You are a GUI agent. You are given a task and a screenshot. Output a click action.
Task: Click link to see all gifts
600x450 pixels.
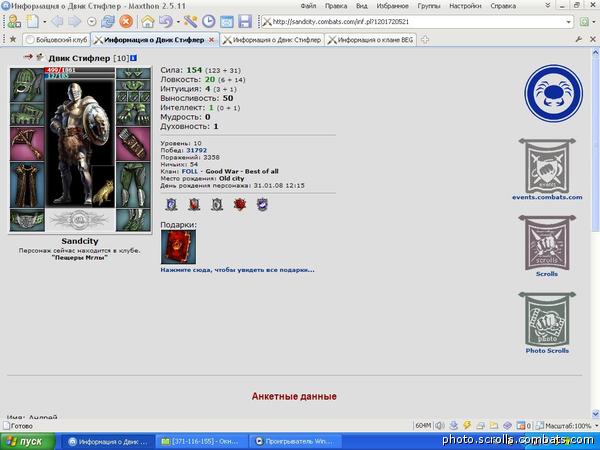(237, 270)
